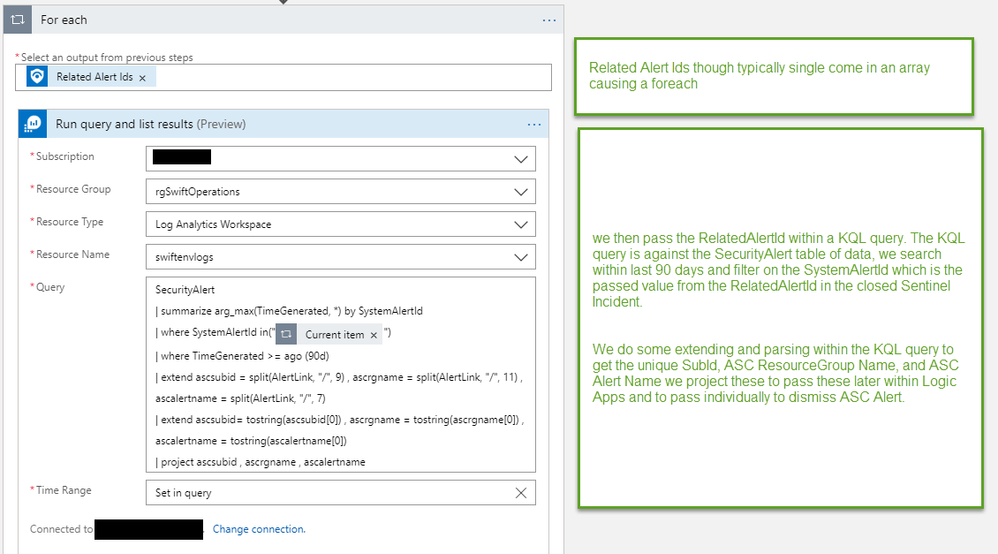Click in the Query text box on SecurityAlert
This screenshot has height=554, width=998.
185,290
